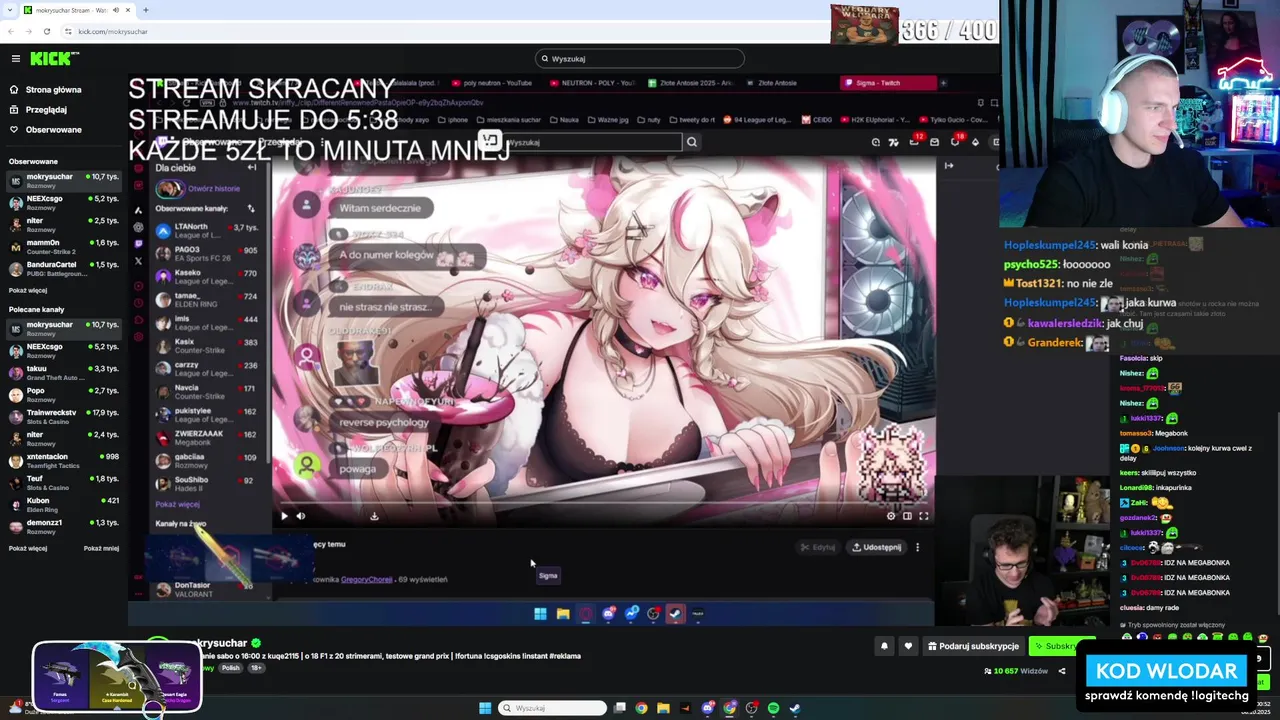Expand Pokaż więcej under Polecane kanały
The height and width of the screenshot is (720, 1280).
click(x=28, y=549)
